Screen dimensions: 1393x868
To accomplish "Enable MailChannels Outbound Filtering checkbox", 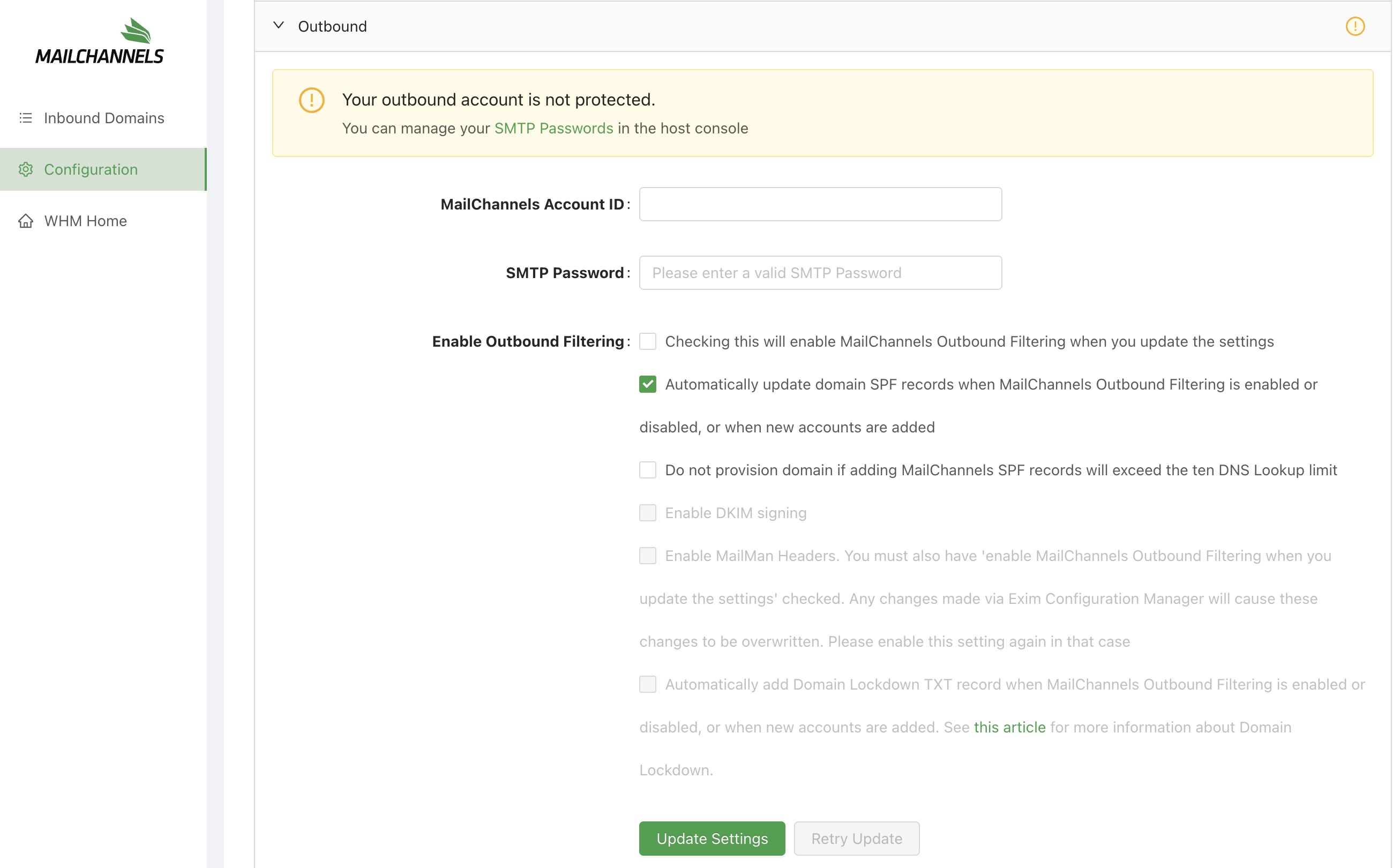I will [647, 342].
